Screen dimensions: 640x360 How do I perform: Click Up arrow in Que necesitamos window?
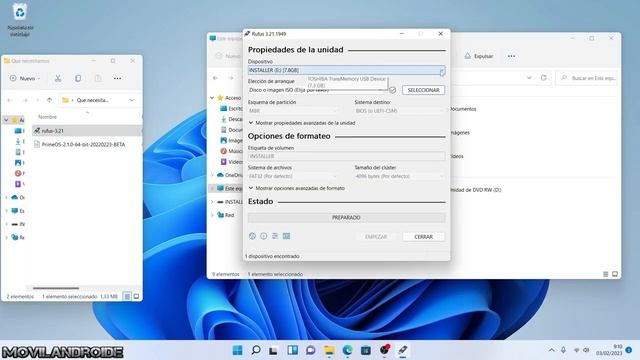(49, 100)
